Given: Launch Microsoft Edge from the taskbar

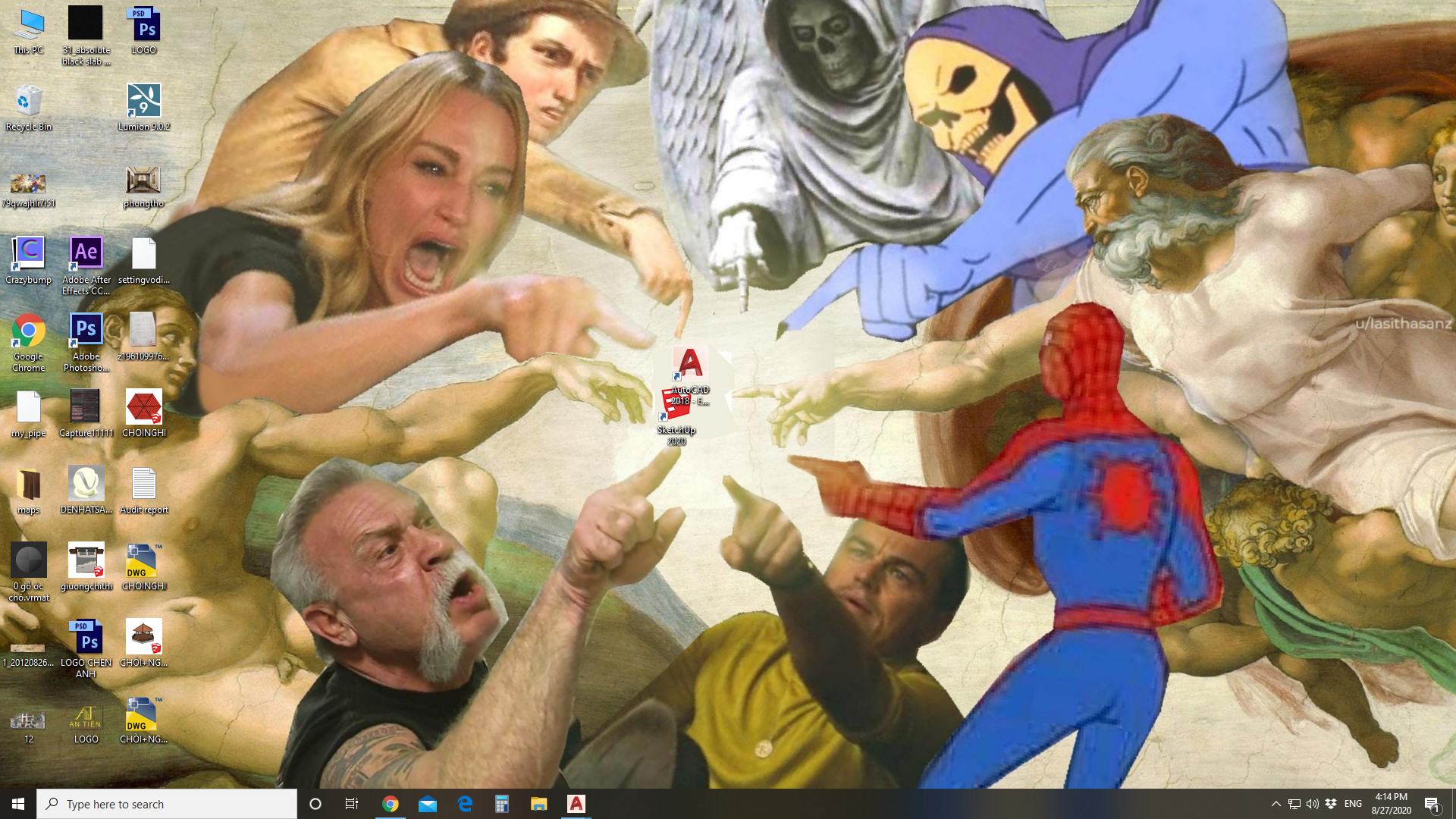Looking at the screenshot, I should [465, 804].
